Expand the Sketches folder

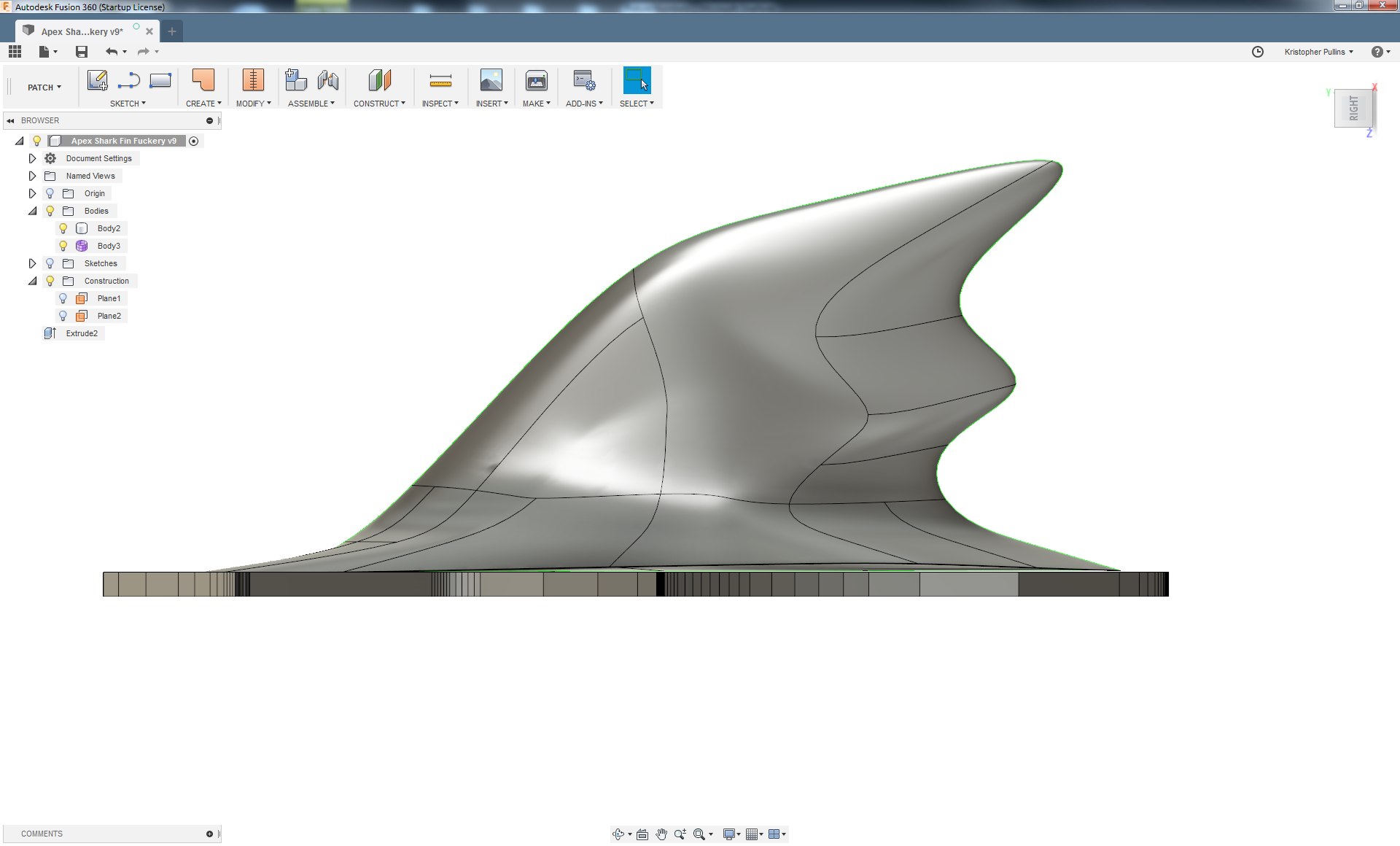coord(32,263)
